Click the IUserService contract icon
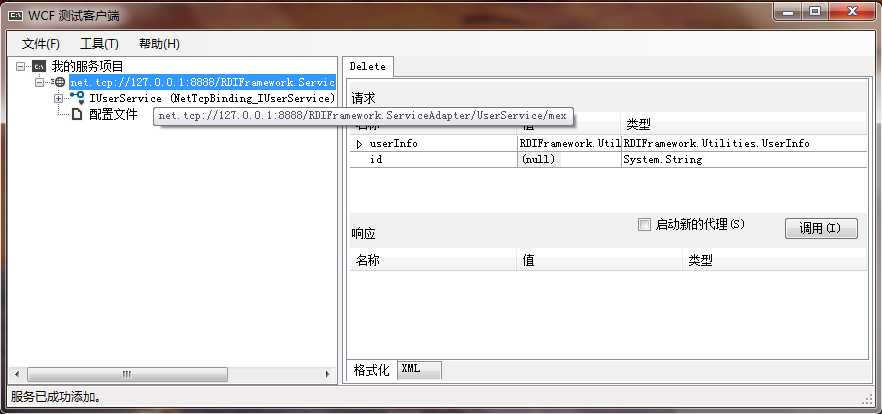This screenshot has width=882, height=414. (77, 97)
